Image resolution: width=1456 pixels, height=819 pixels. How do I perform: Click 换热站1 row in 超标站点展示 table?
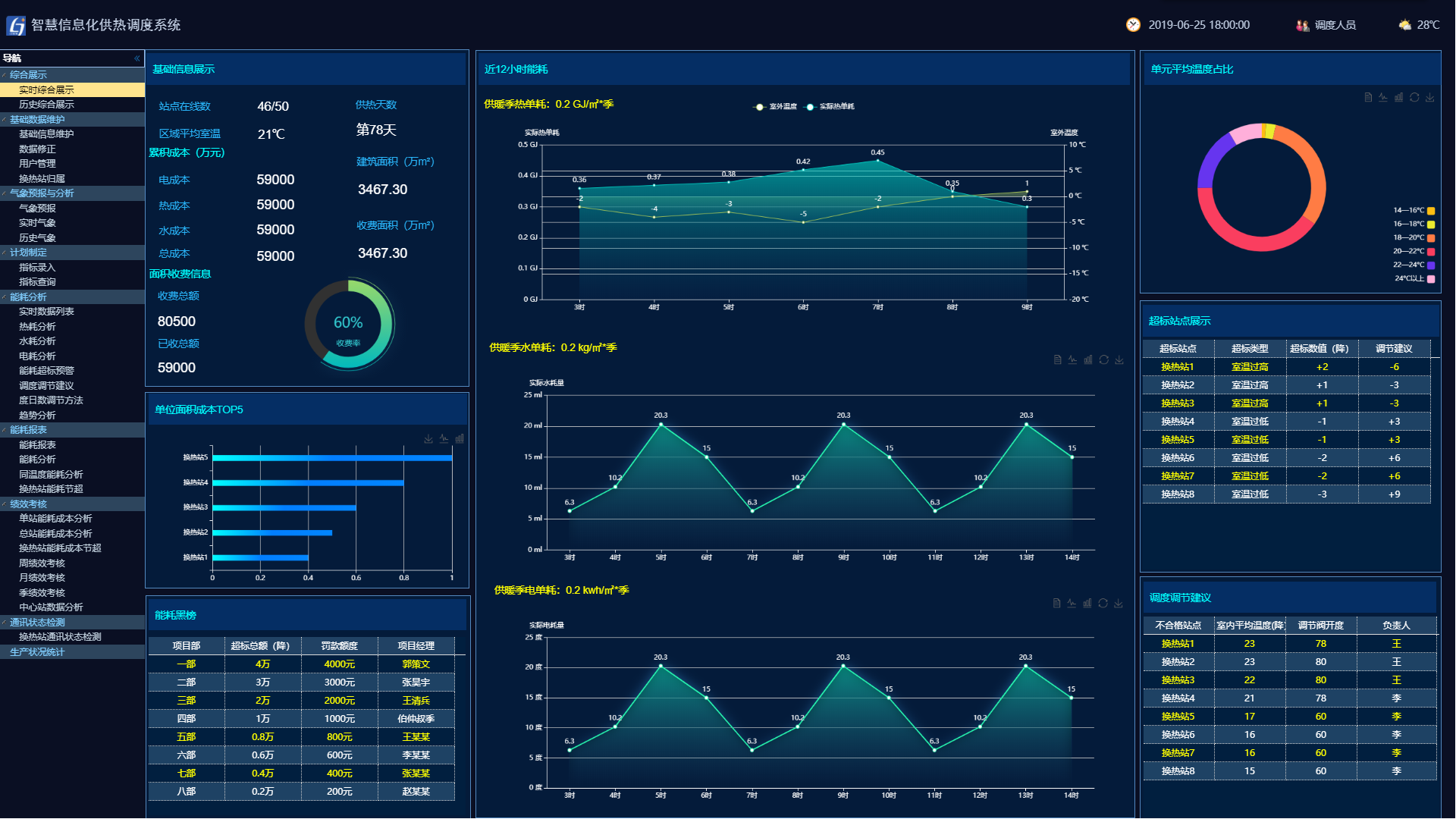point(1286,367)
